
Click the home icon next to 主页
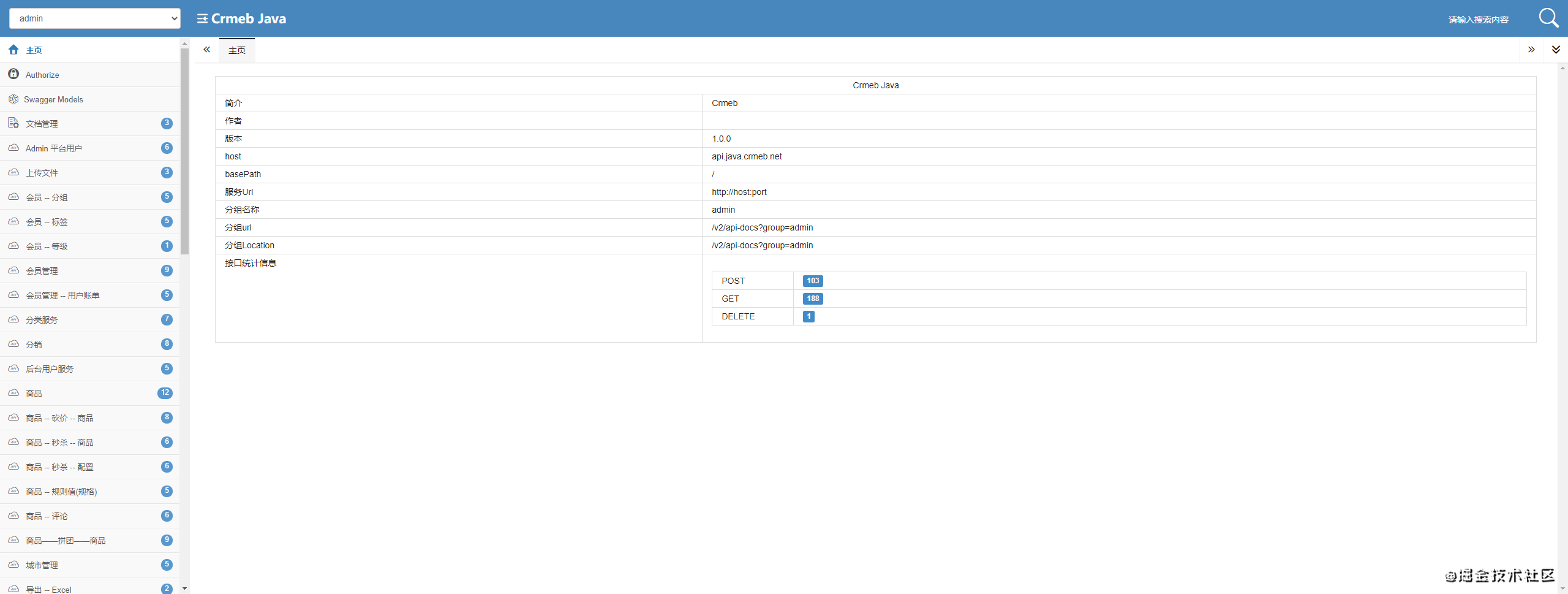click(13, 50)
